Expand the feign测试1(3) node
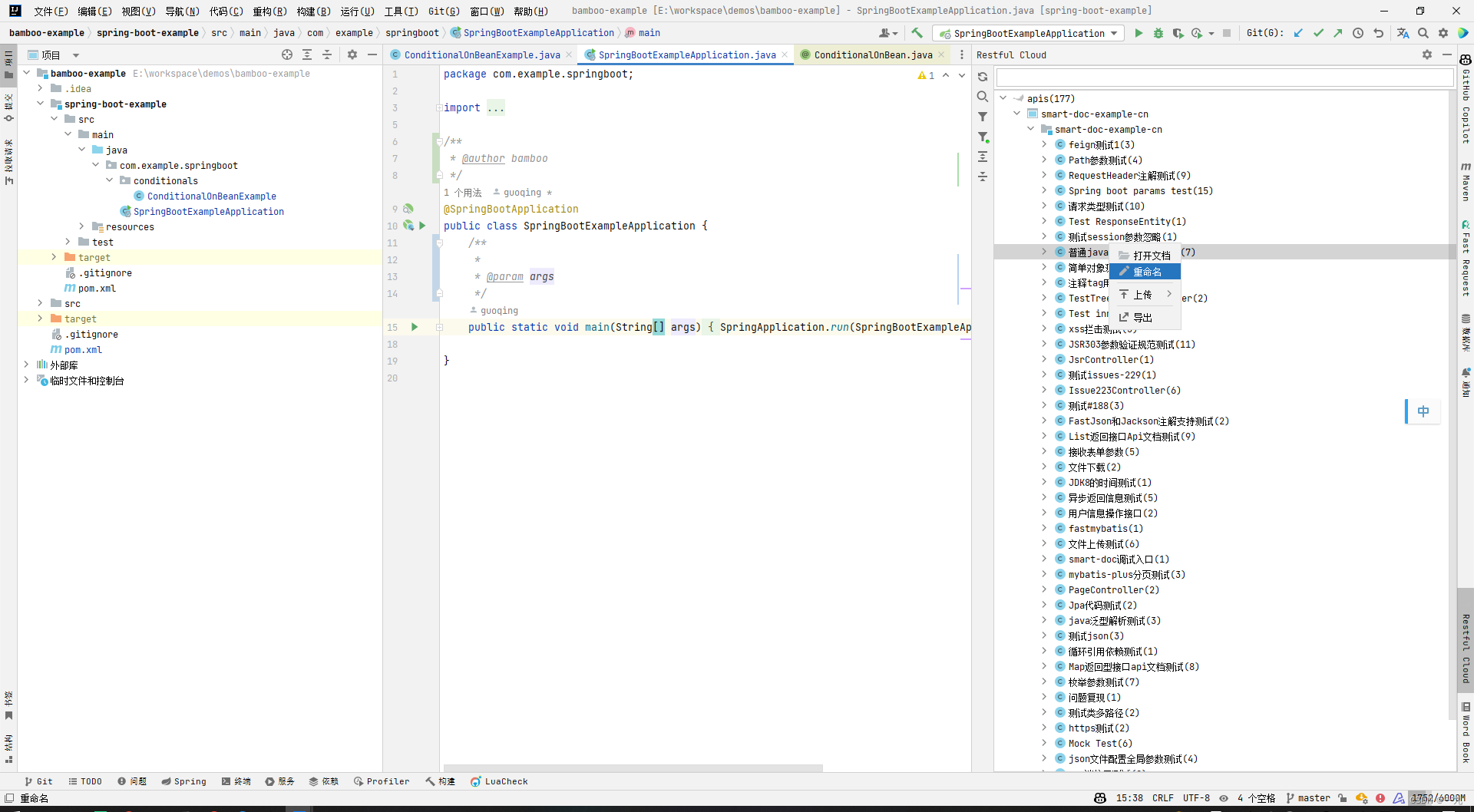 point(1044,144)
